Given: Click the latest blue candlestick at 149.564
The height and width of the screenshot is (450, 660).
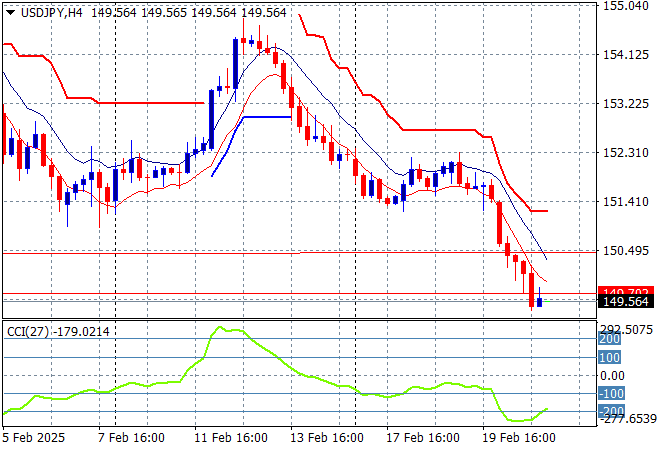Looking at the screenshot, I should (x=540, y=301).
